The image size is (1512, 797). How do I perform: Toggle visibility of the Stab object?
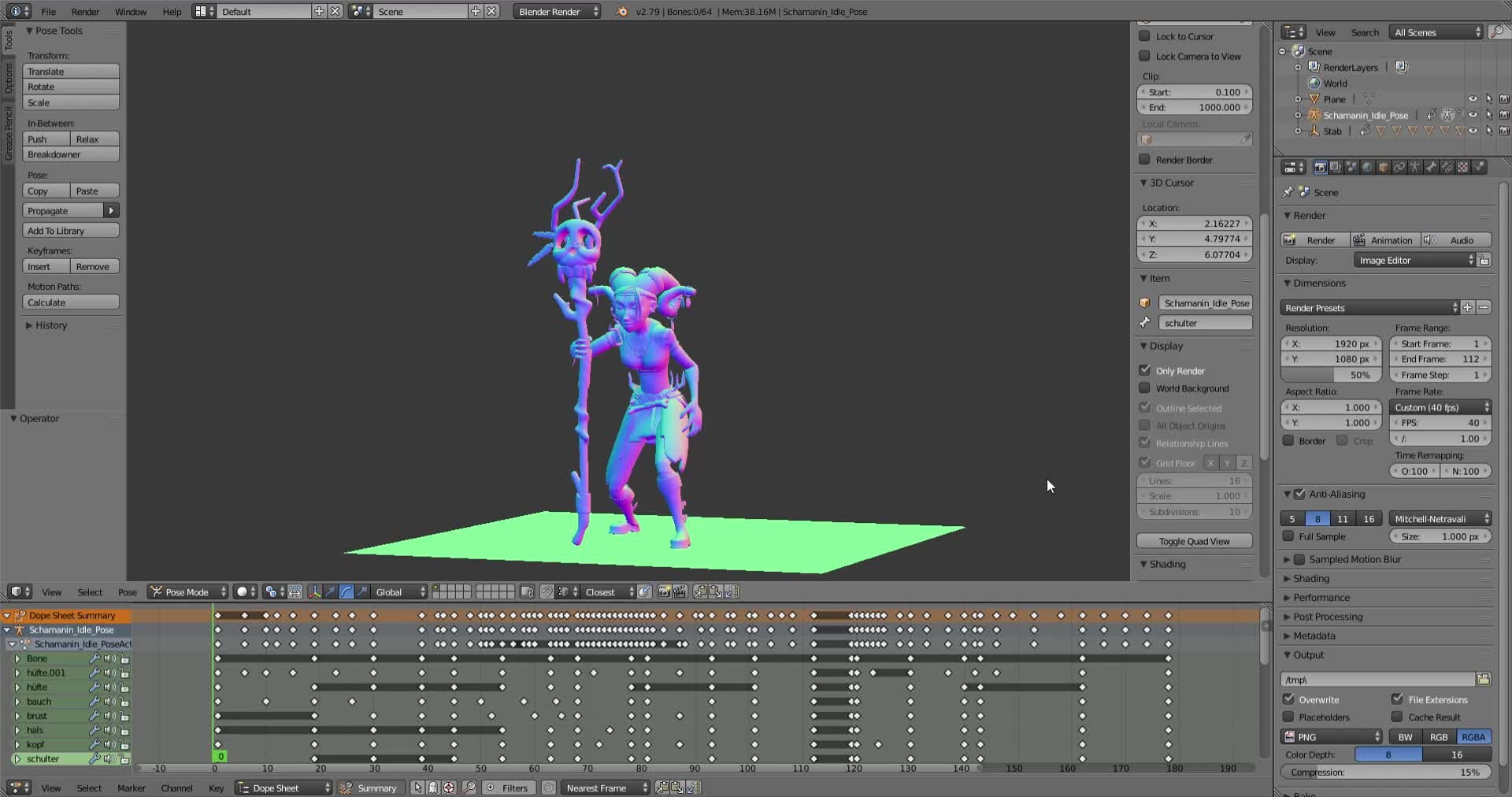click(1473, 131)
